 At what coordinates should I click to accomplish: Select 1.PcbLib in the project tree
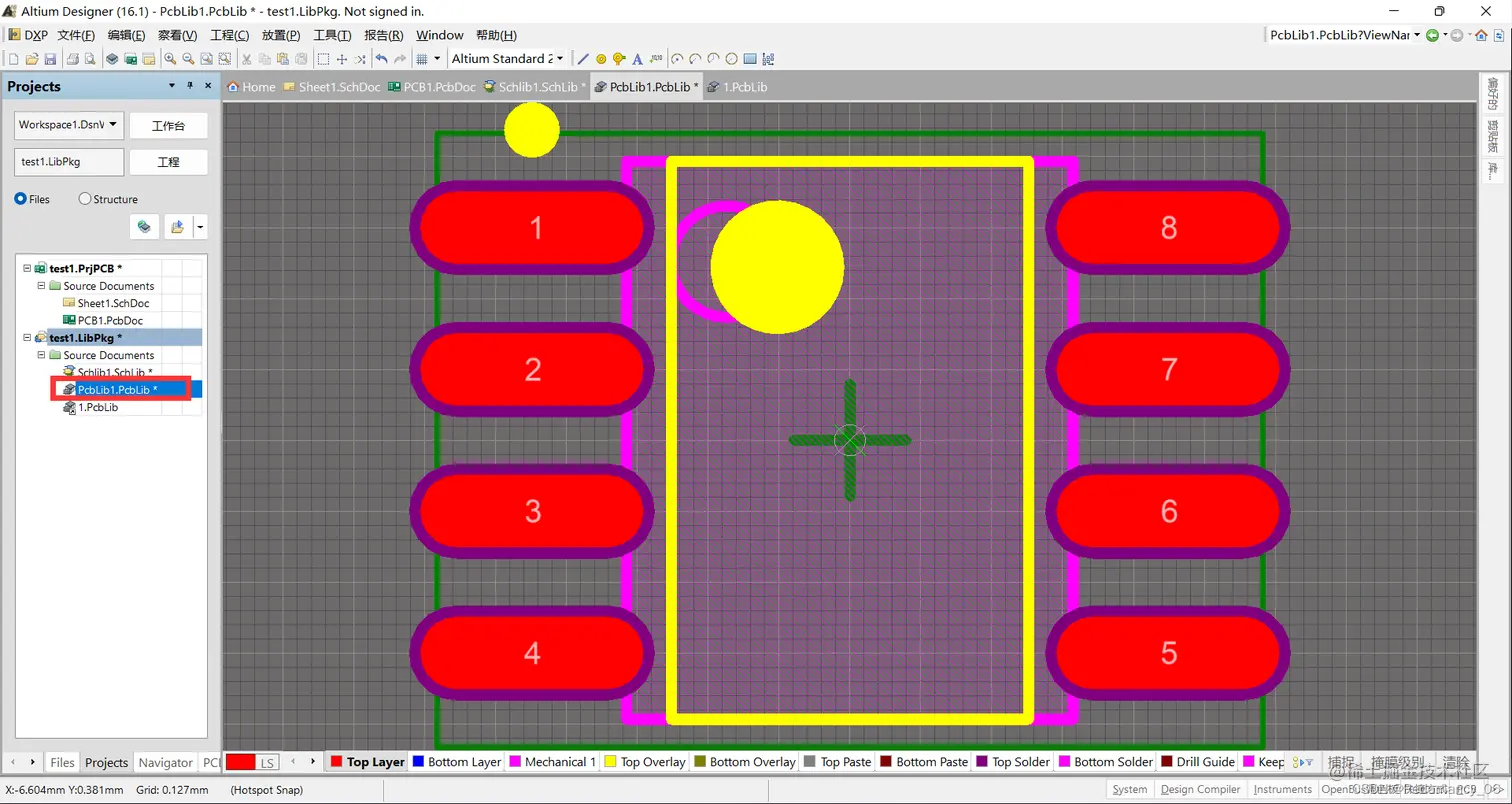(98, 407)
